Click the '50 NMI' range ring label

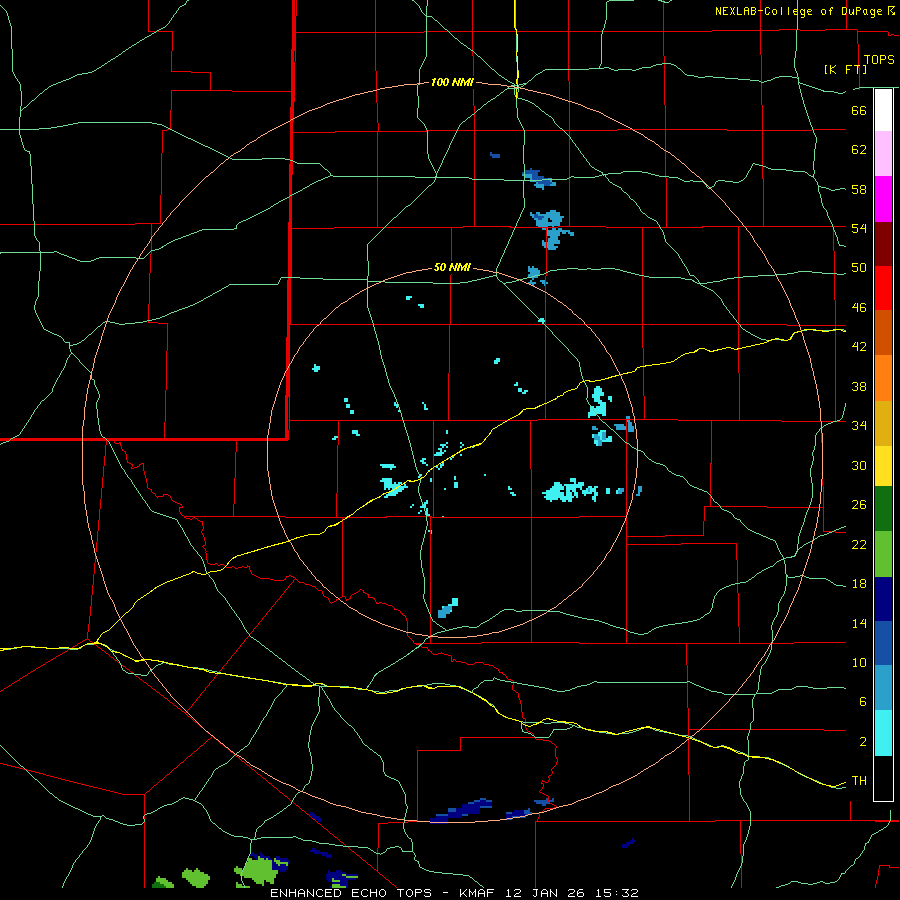click(452, 267)
